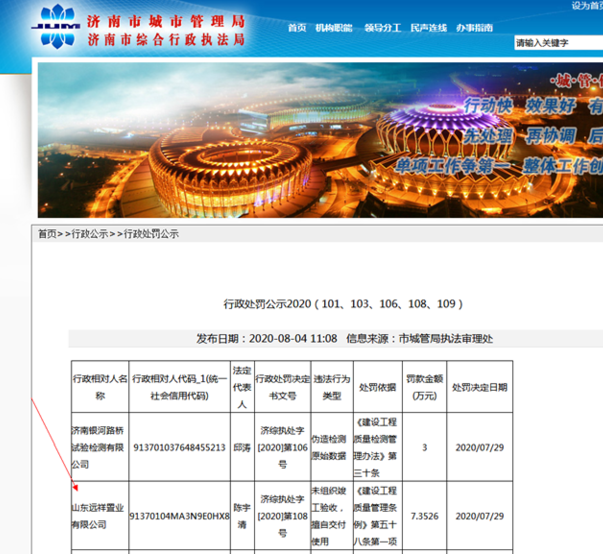Open the 民声连线 navigation item
This screenshot has height=559, width=603.
pyautogui.click(x=428, y=28)
